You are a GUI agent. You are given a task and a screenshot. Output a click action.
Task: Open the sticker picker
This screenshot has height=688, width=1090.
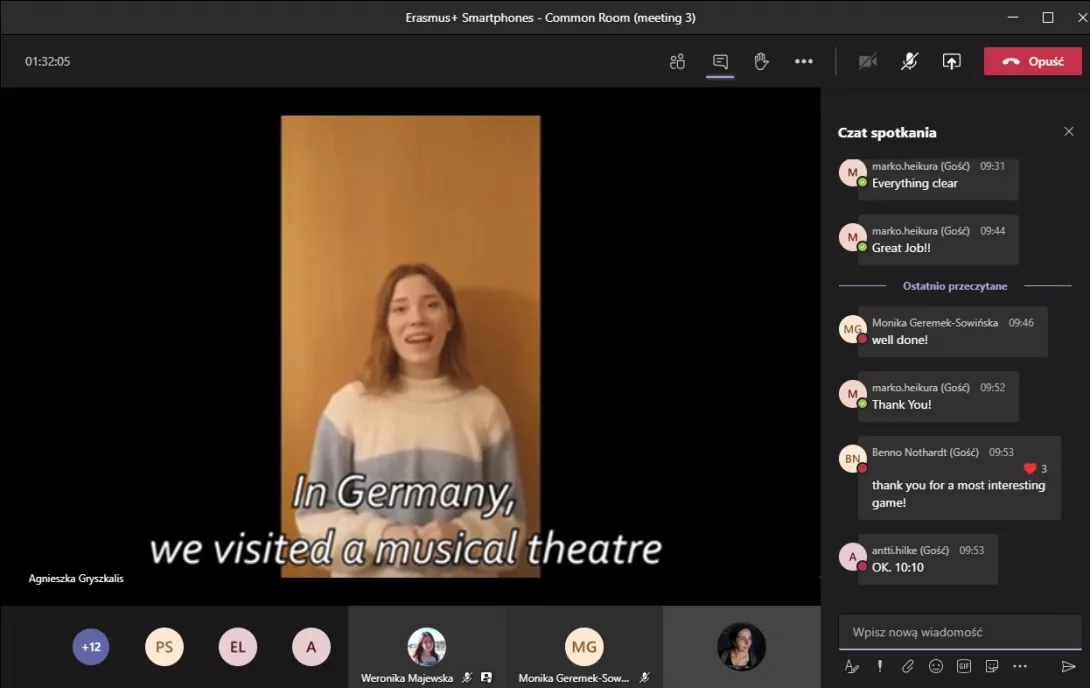[x=992, y=666]
